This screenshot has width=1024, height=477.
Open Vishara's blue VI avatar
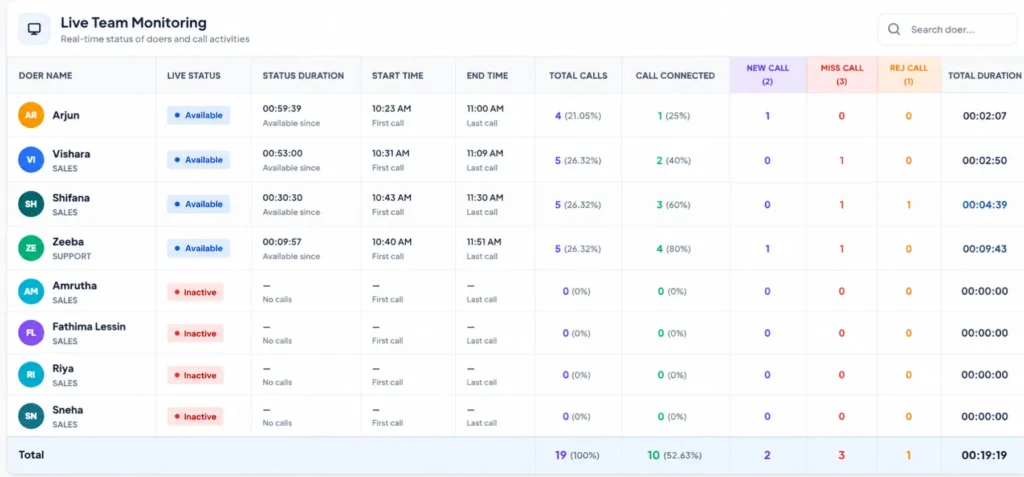31,159
